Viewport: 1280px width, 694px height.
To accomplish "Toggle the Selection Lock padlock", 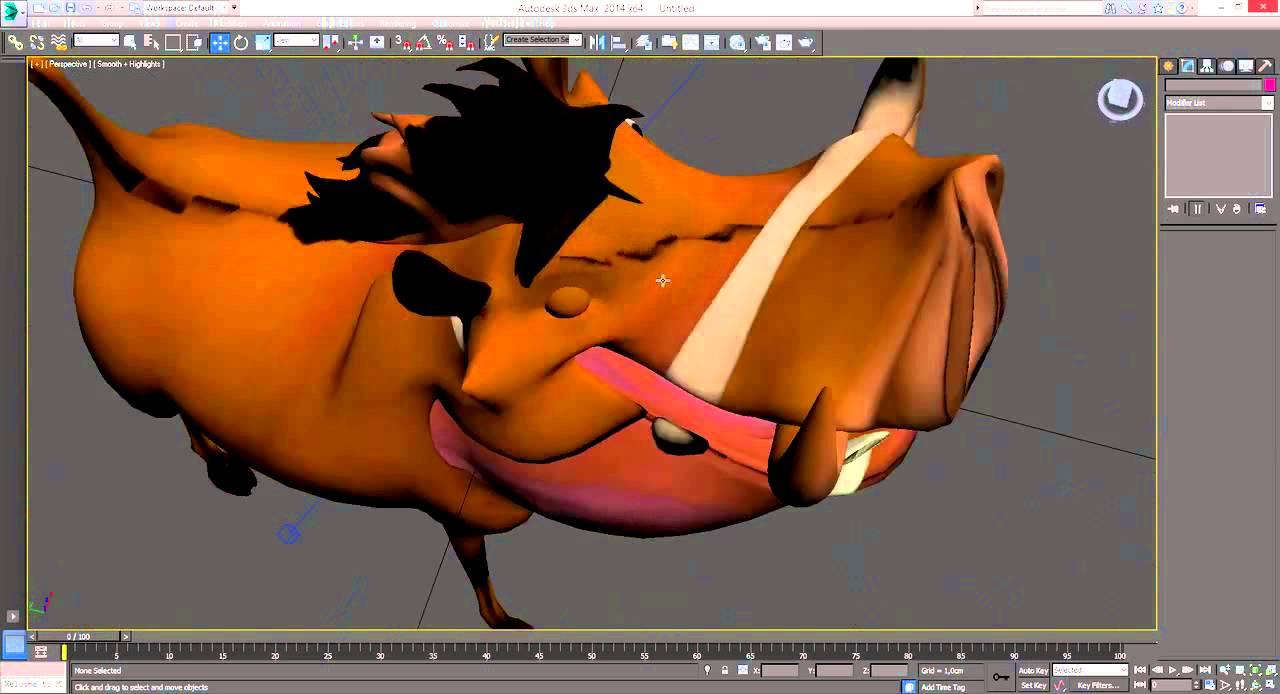I will coord(725,670).
